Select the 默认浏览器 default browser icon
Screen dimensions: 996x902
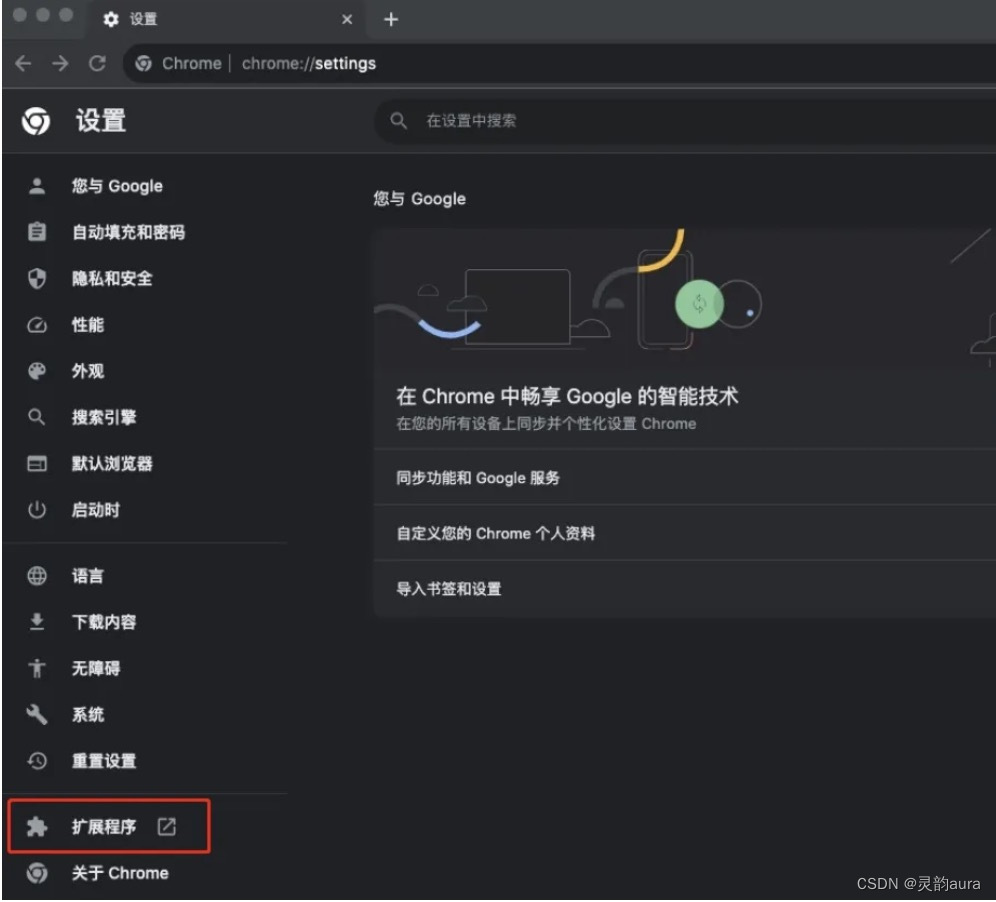tap(36, 463)
